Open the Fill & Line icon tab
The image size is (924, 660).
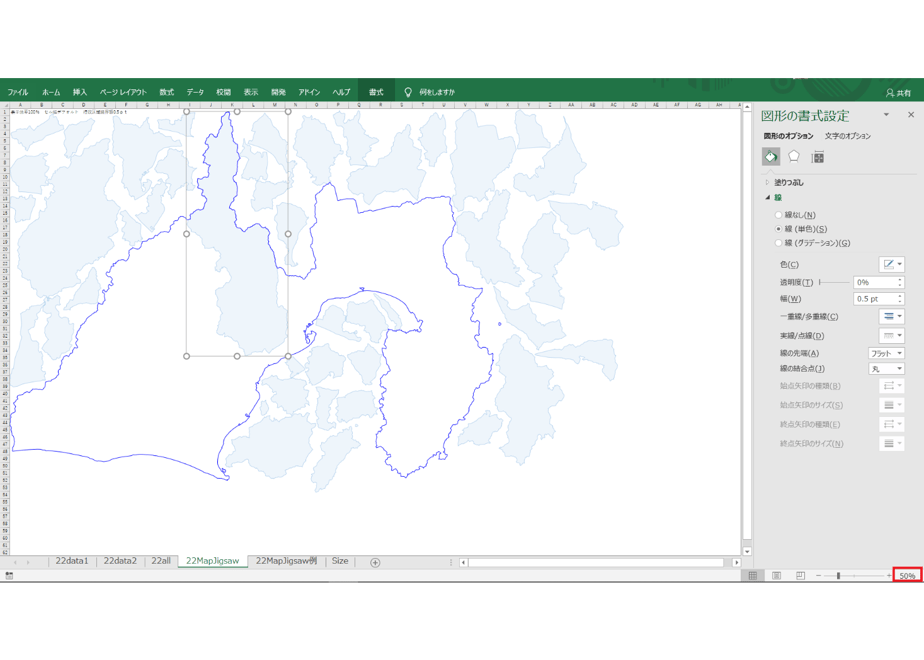click(x=771, y=157)
